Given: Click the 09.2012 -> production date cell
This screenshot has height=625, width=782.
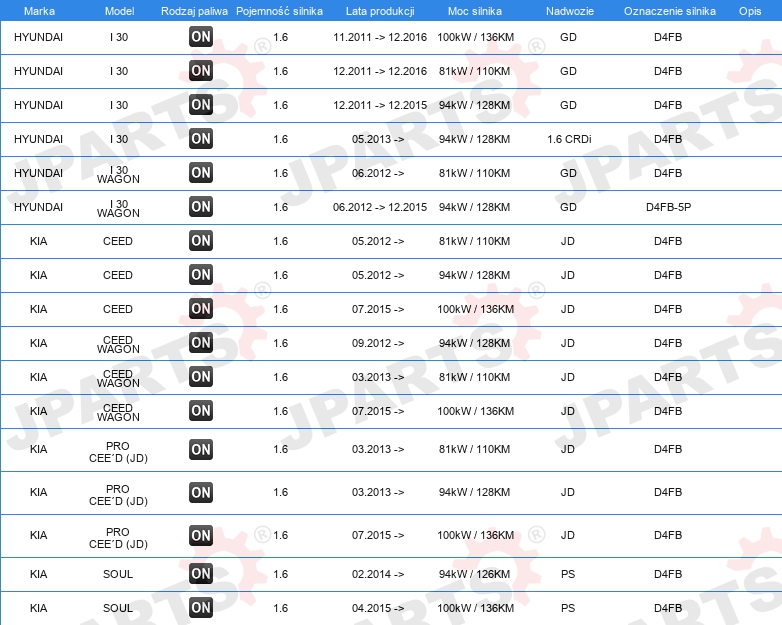Looking at the screenshot, I should click(x=378, y=343).
